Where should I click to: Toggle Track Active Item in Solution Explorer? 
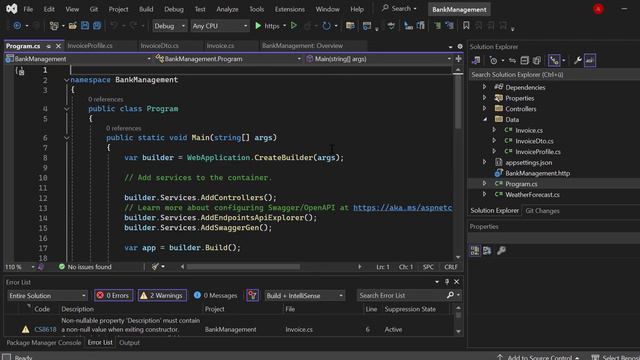pos(554,61)
